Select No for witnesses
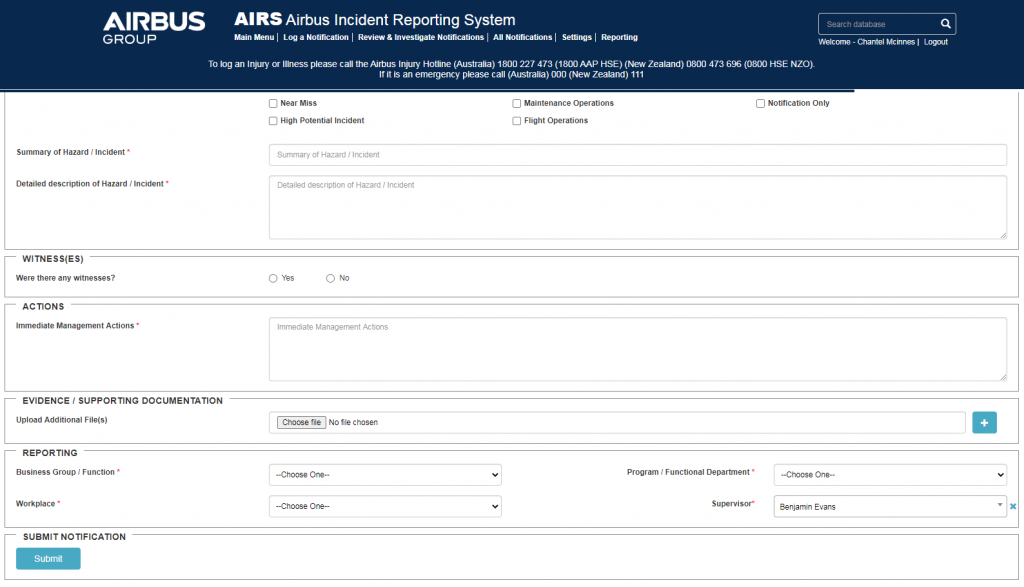 pos(331,278)
